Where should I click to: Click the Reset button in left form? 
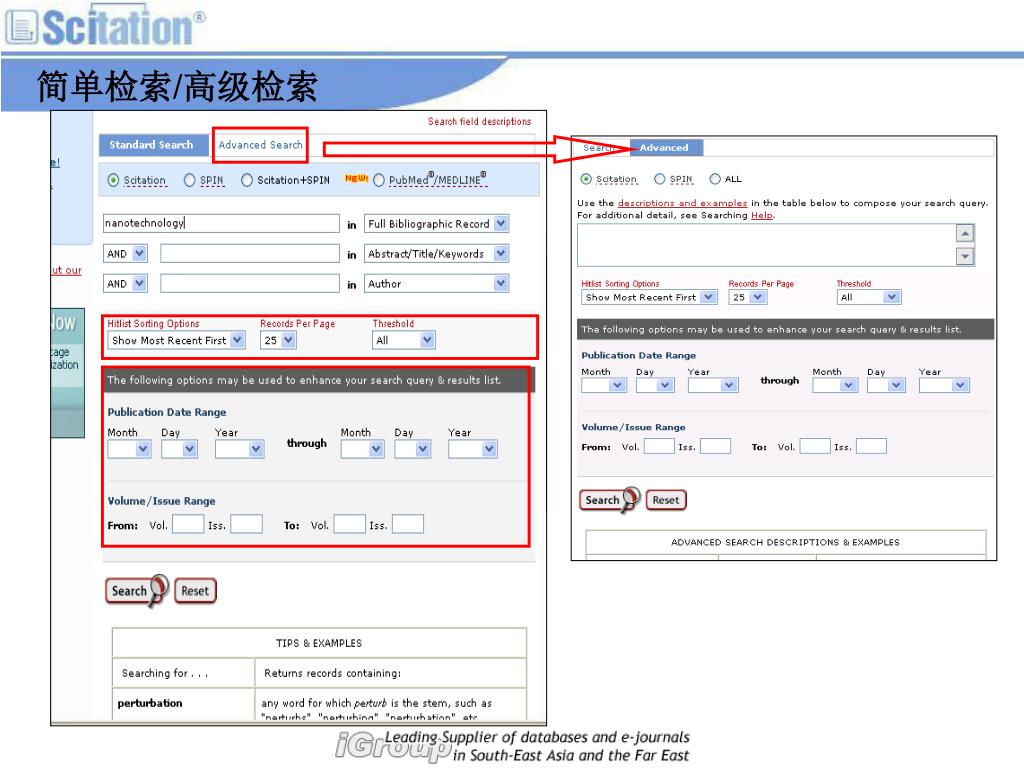pyautogui.click(x=195, y=591)
